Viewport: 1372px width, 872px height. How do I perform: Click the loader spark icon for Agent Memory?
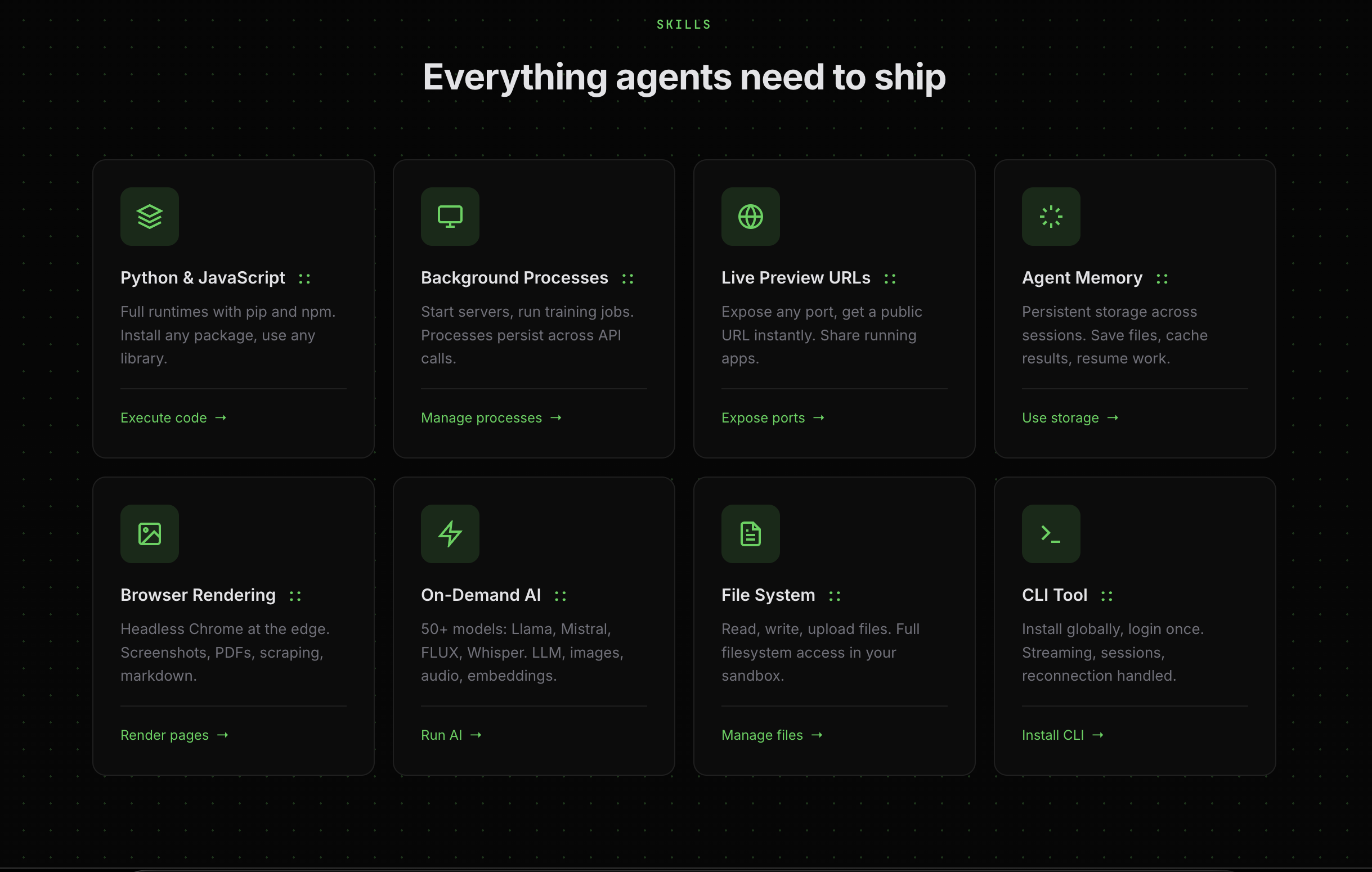pos(1050,217)
